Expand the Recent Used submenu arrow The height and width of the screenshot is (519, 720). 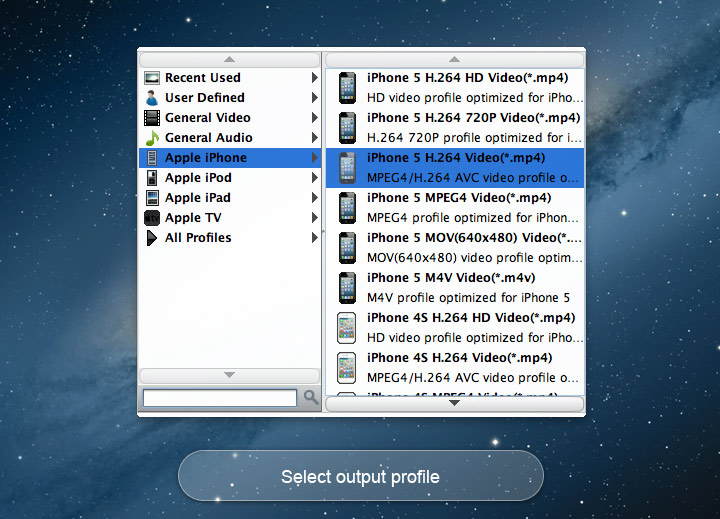[x=315, y=78]
